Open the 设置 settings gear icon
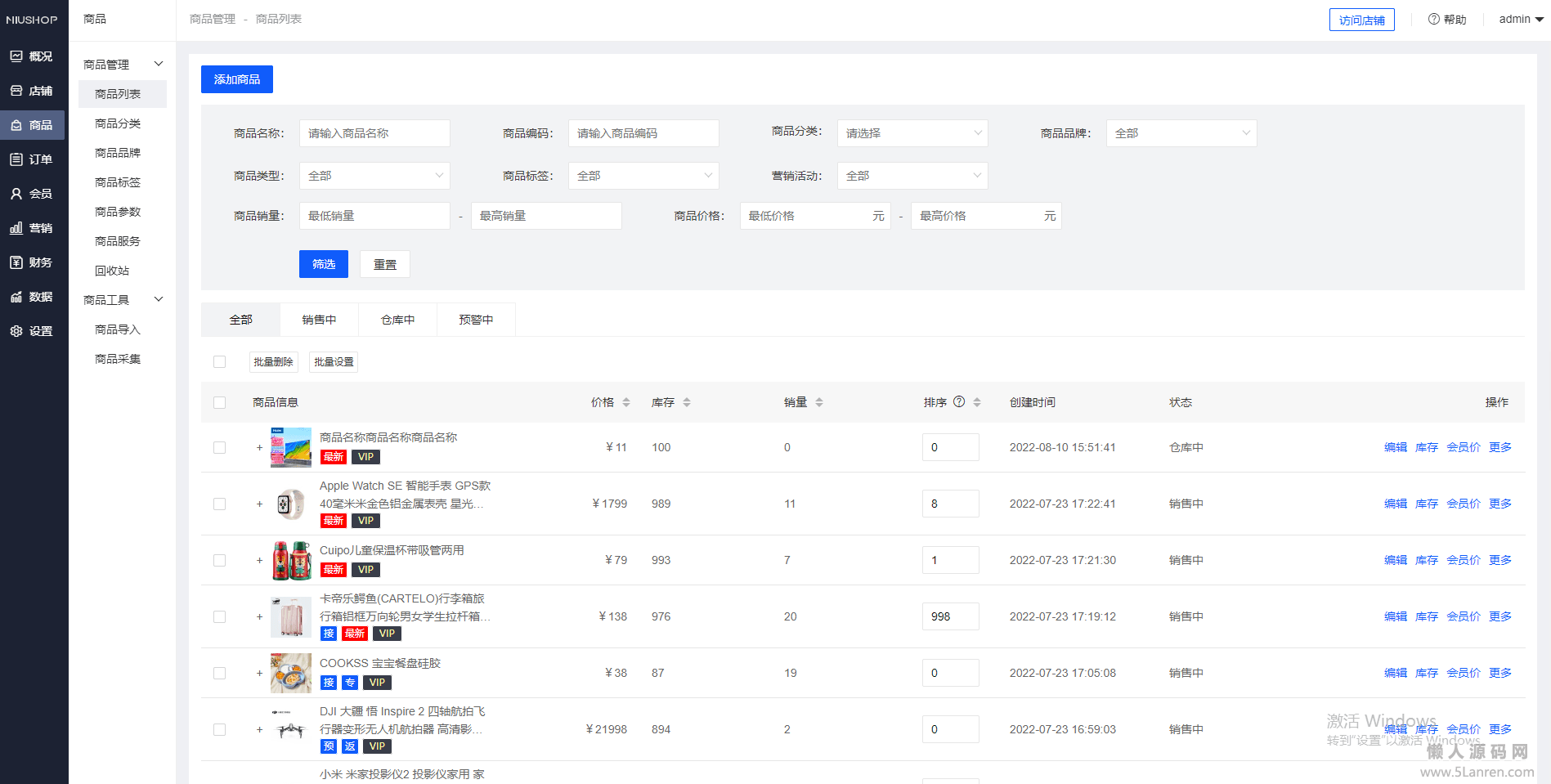Screen dimensions: 1551x784 (16, 331)
